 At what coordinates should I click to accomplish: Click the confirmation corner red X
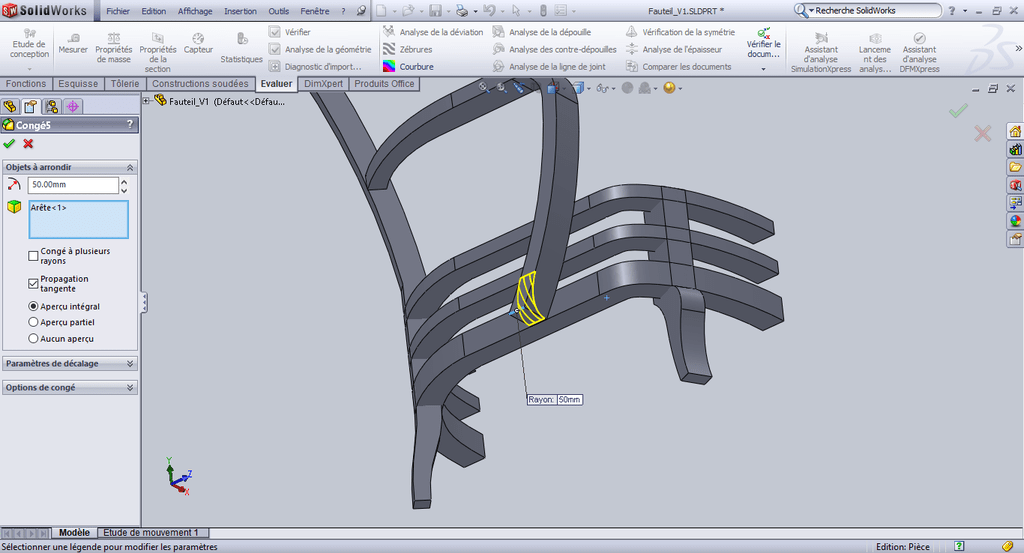[x=982, y=134]
